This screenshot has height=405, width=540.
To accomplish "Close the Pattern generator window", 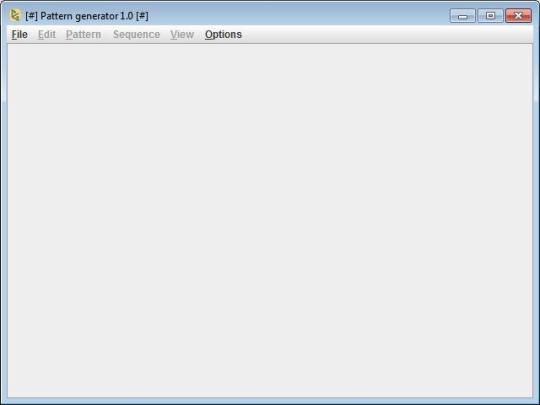I will (x=518, y=16).
